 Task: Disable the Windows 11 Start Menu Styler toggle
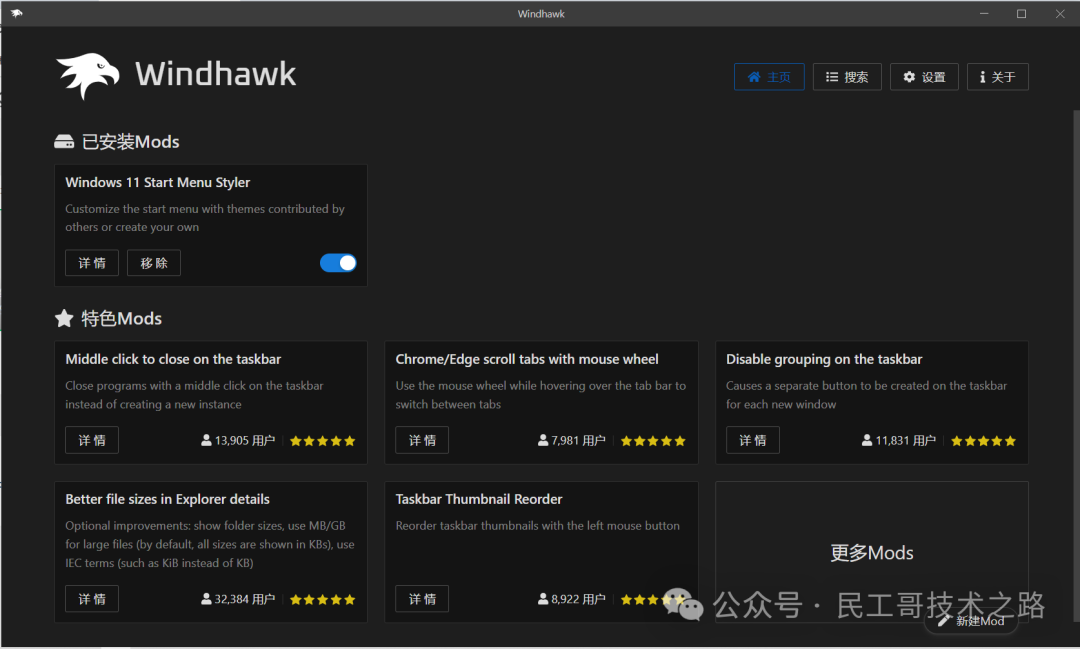pyautogui.click(x=338, y=262)
